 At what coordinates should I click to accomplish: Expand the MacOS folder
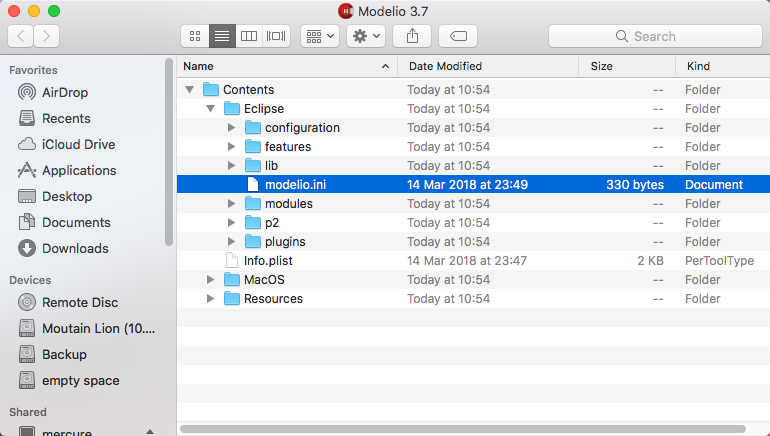(x=210, y=280)
